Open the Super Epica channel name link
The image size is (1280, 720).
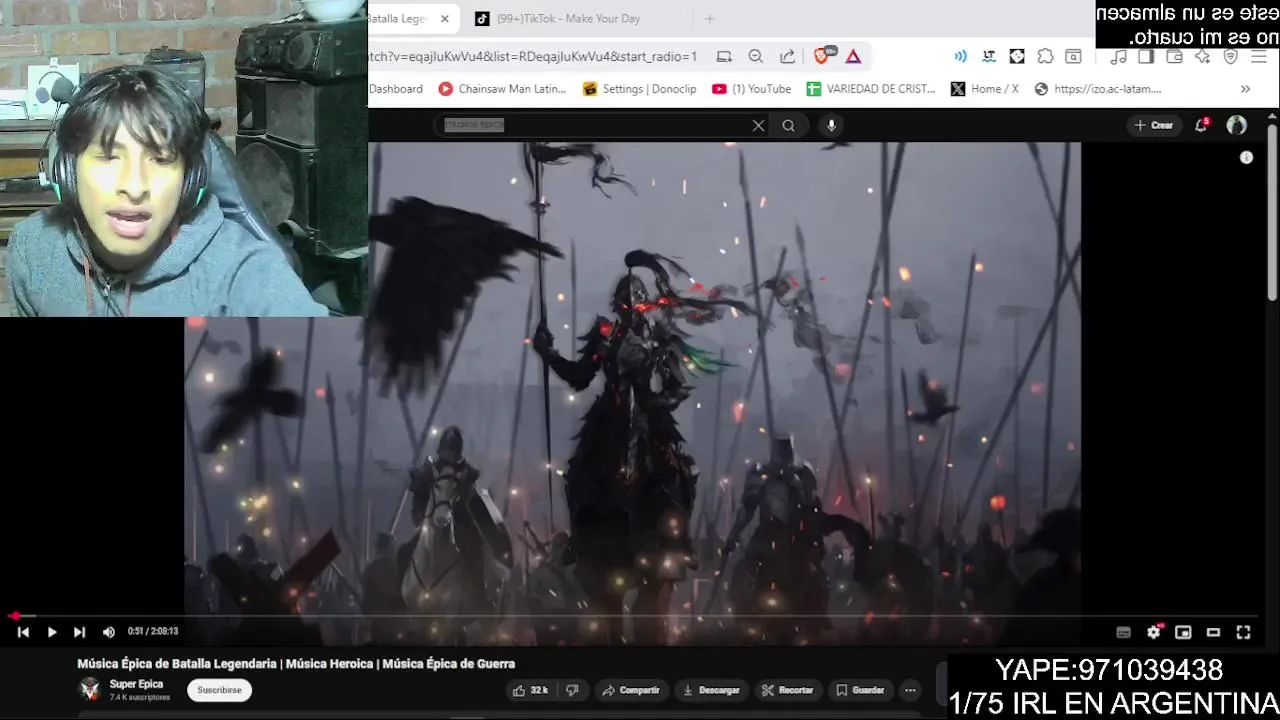point(136,684)
